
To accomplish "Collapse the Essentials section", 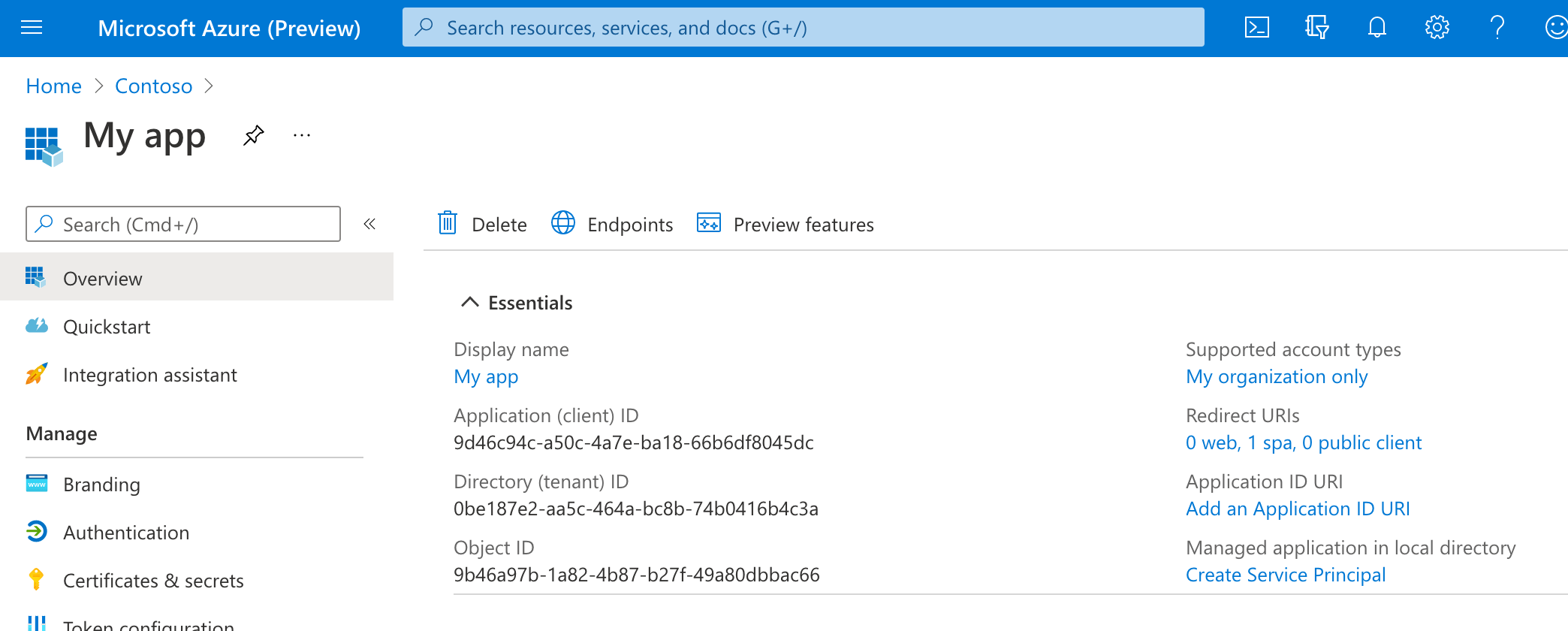I will click(469, 302).
